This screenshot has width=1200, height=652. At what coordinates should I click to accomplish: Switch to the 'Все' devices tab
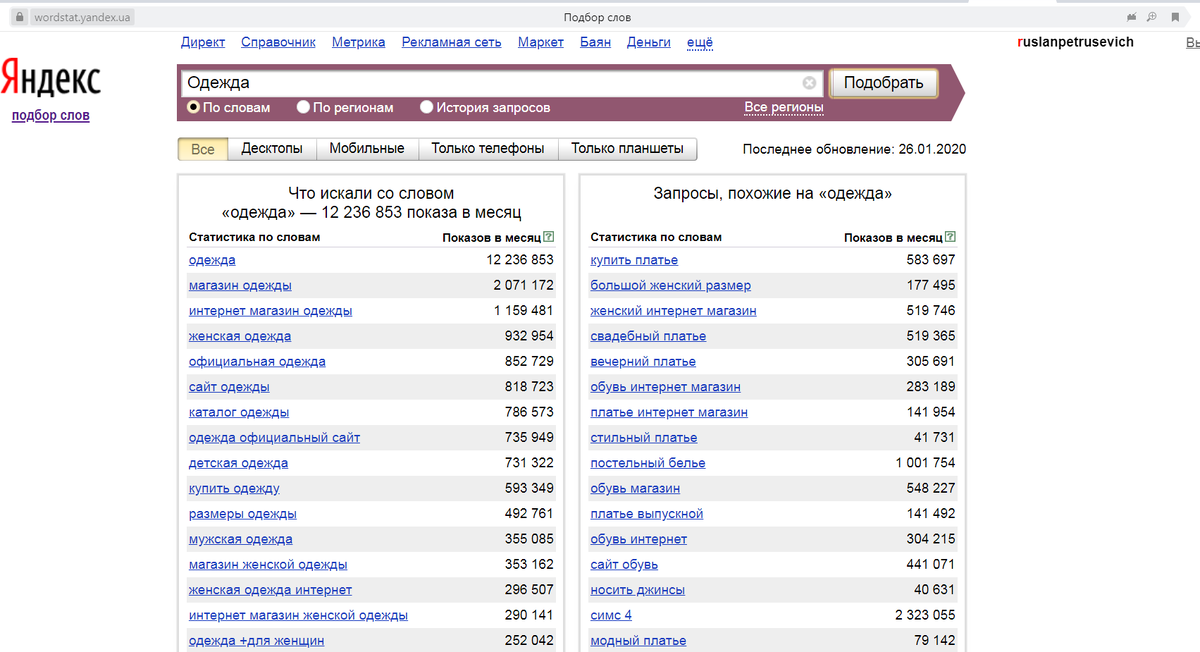click(203, 149)
